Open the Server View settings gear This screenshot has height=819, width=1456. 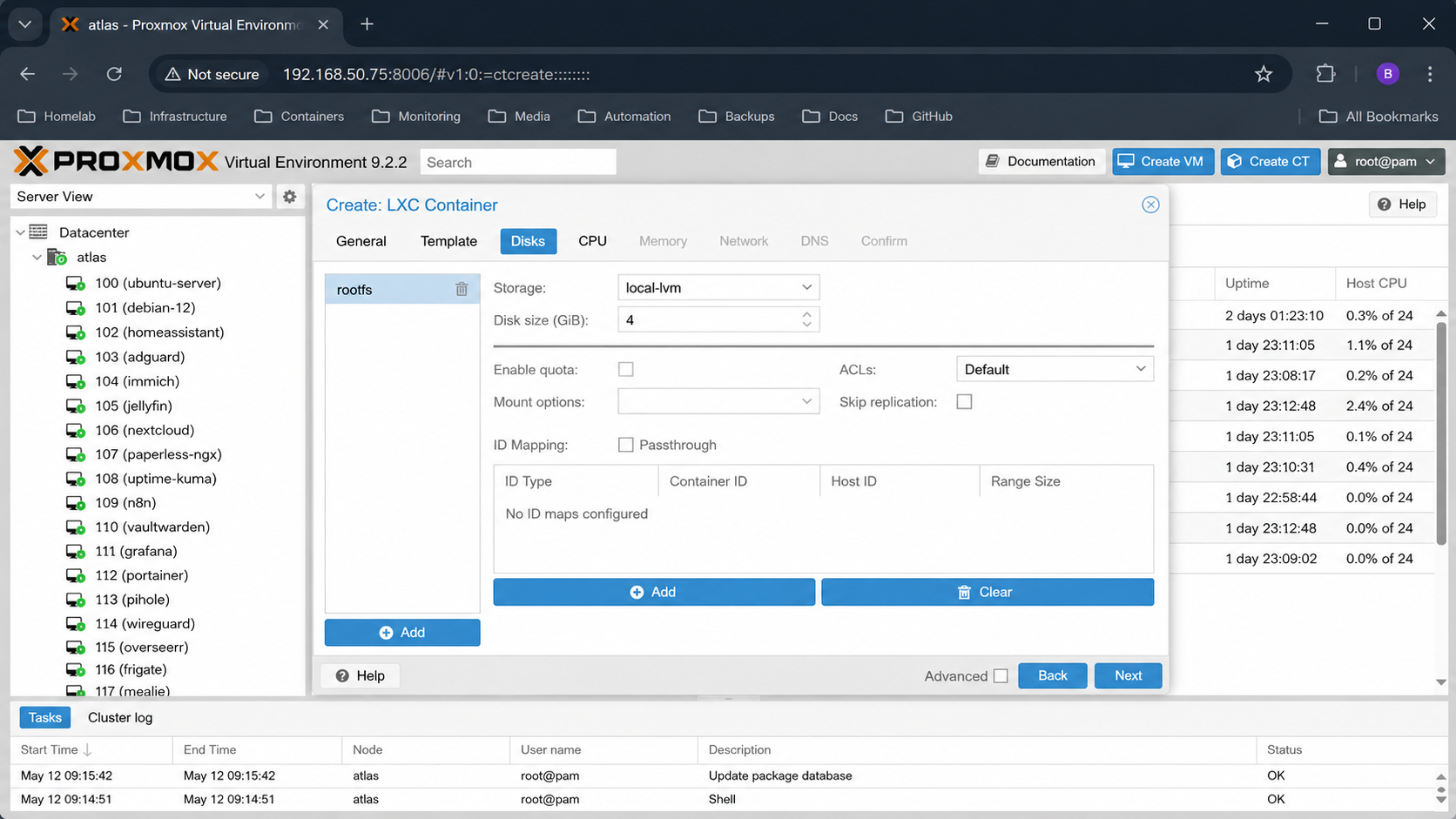pyautogui.click(x=289, y=197)
